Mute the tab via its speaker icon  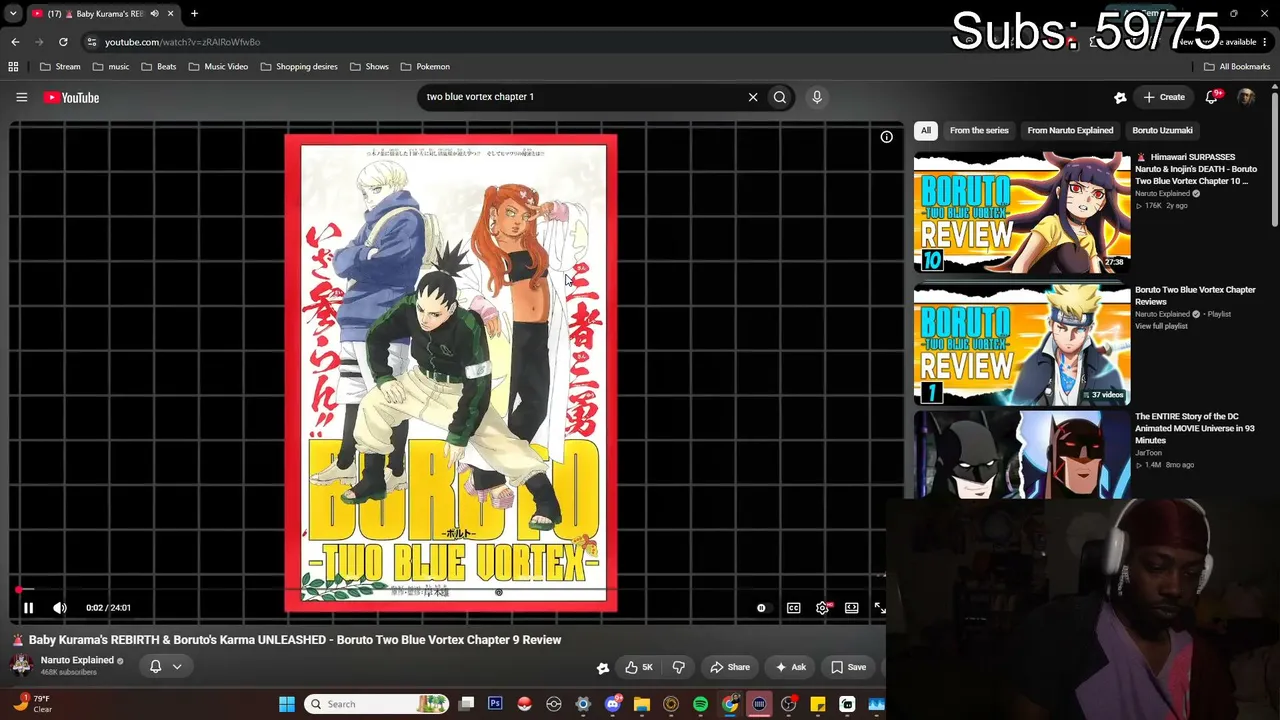click(155, 13)
